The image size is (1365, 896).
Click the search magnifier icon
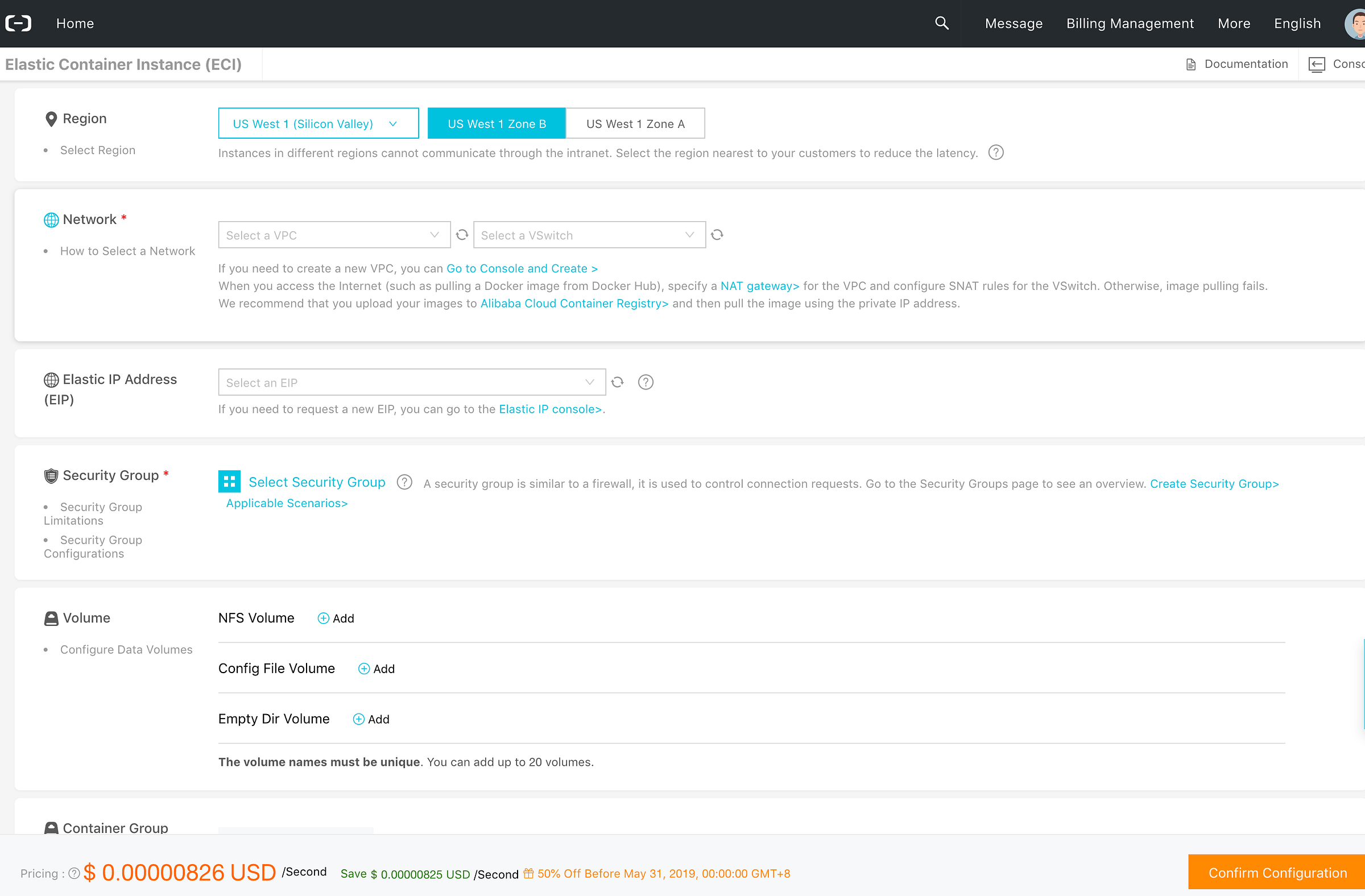click(x=941, y=23)
